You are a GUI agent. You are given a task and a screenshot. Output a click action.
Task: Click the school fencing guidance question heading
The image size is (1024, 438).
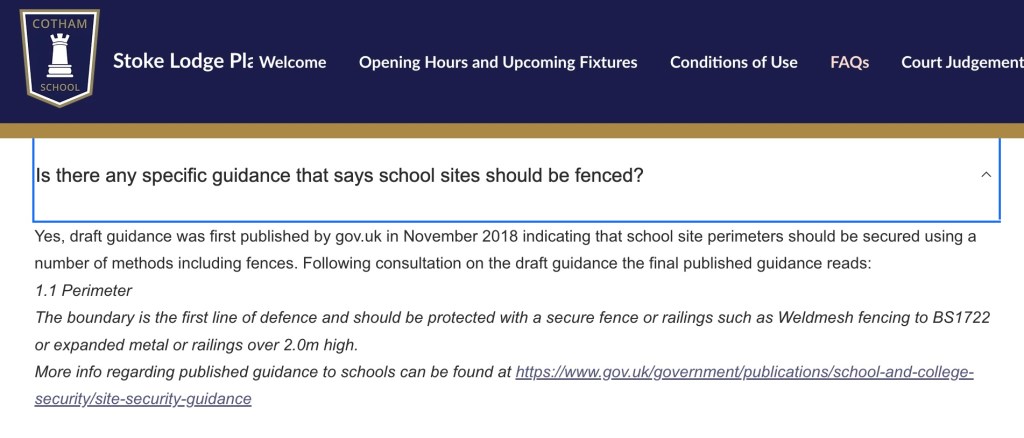point(339,175)
